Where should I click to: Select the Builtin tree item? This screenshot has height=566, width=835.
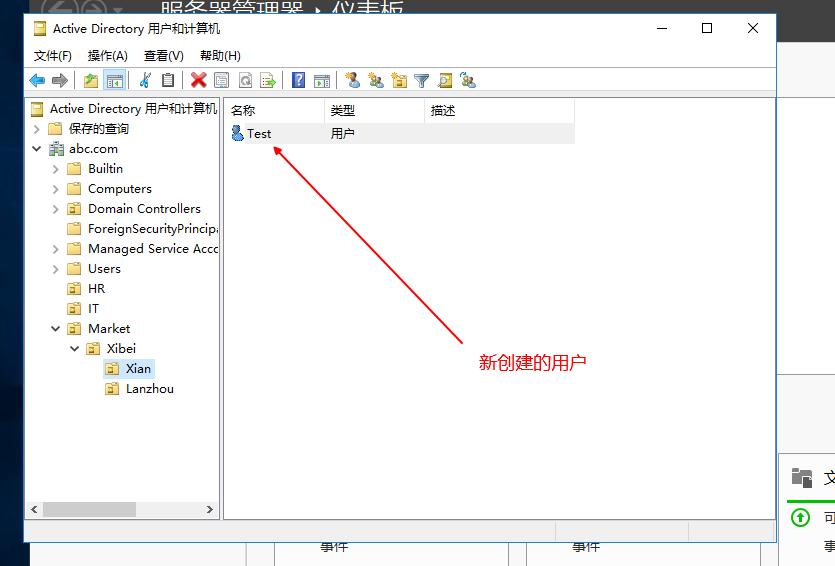point(105,169)
